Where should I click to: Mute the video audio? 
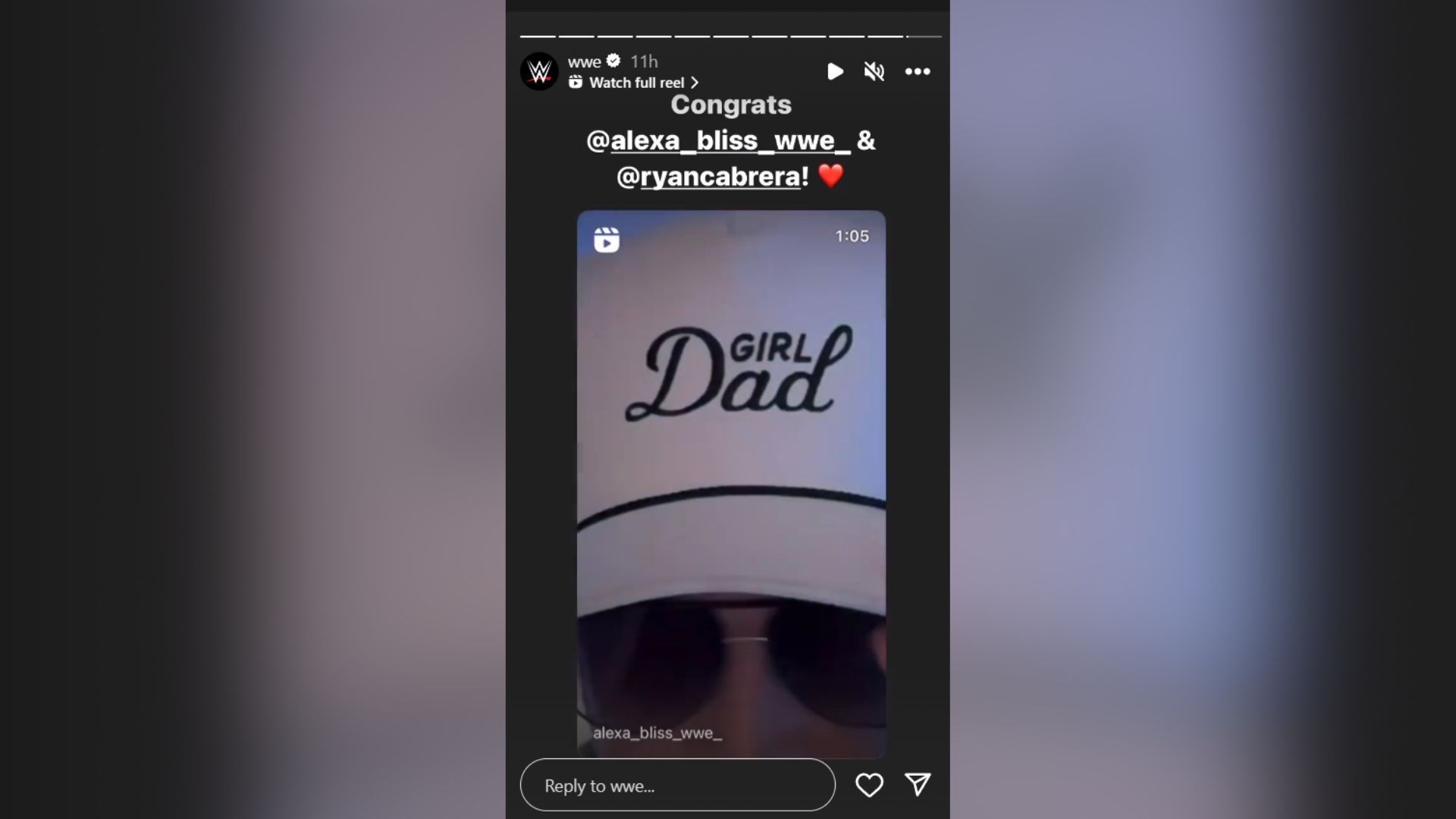coord(873,70)
